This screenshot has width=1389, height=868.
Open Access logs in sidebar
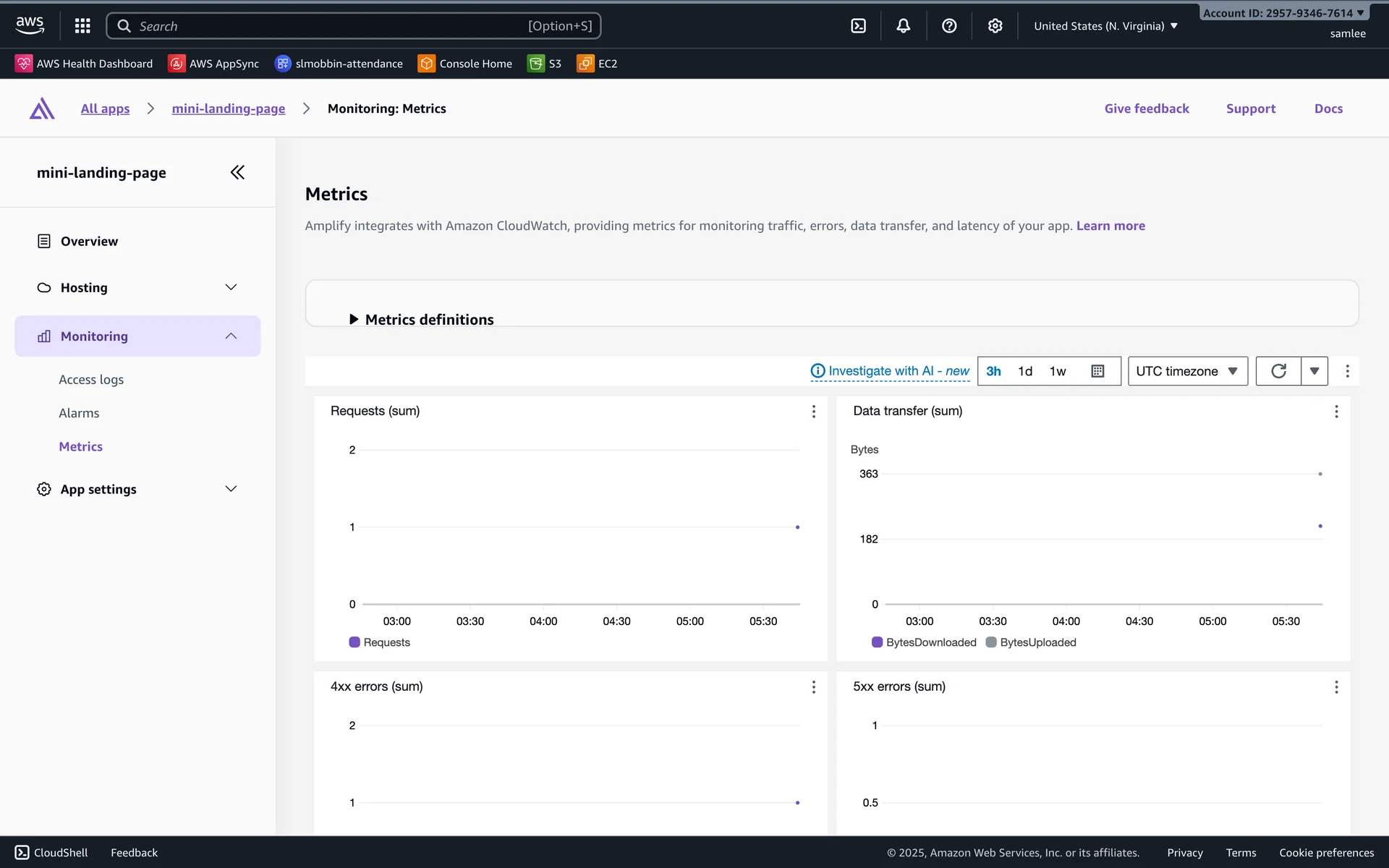click(x=91, y=380)
